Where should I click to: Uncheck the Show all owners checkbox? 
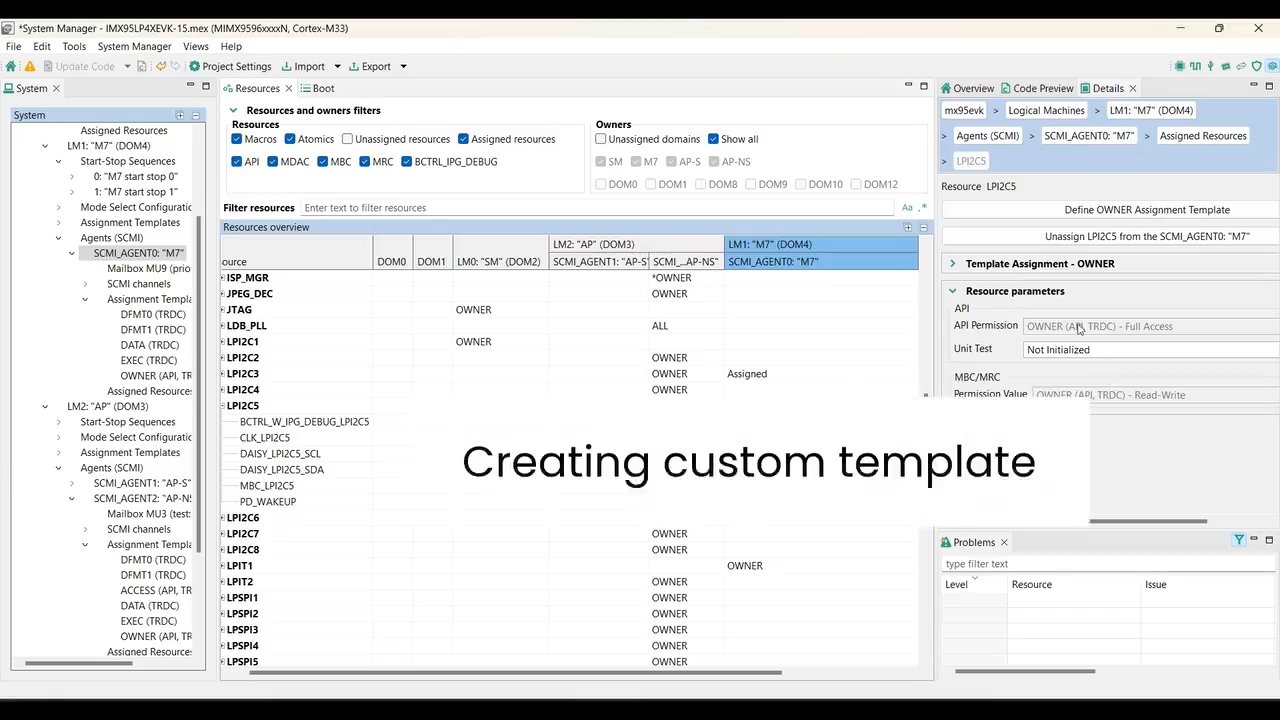point(713,139)
